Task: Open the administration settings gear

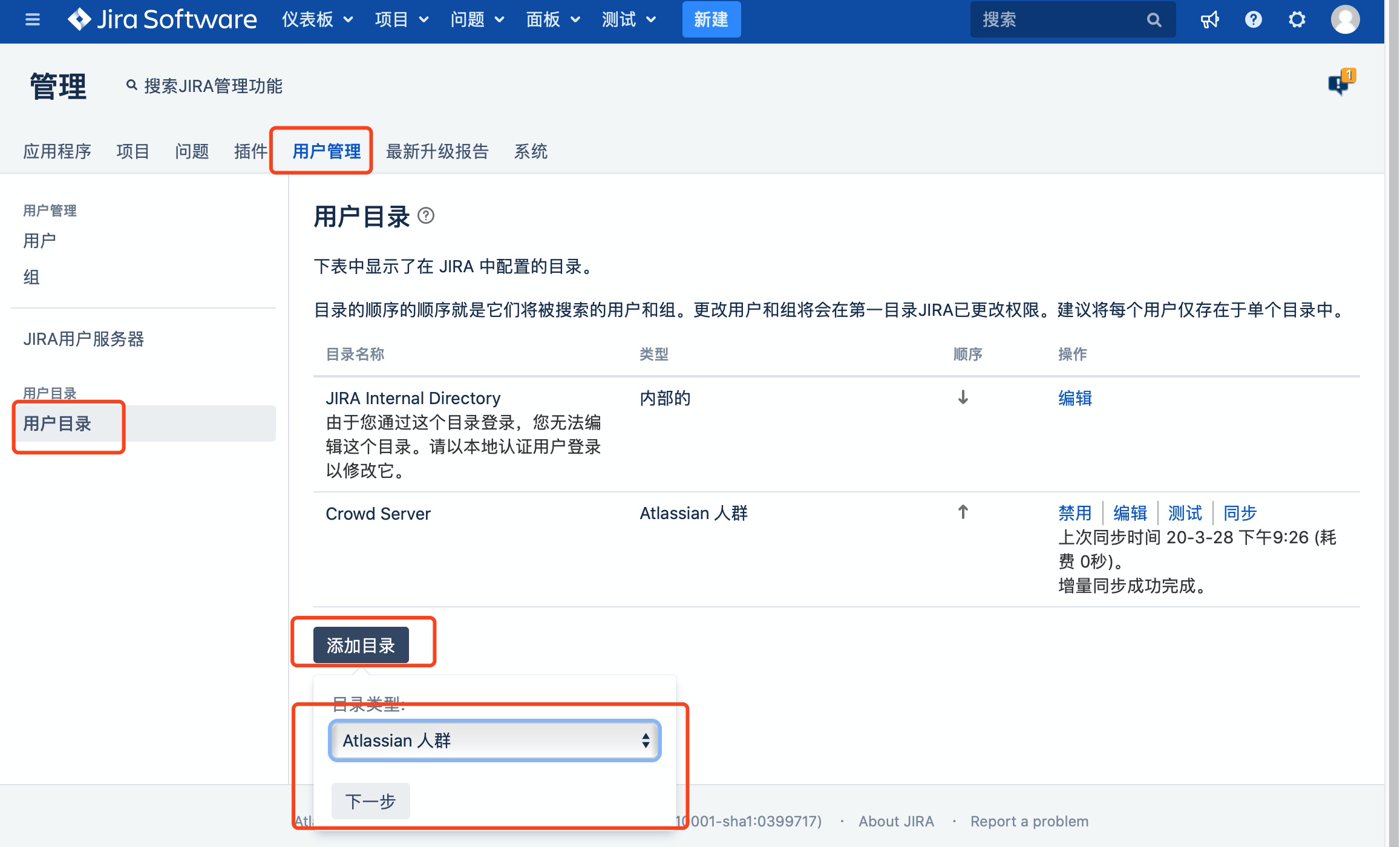Action: (1296, 19)
